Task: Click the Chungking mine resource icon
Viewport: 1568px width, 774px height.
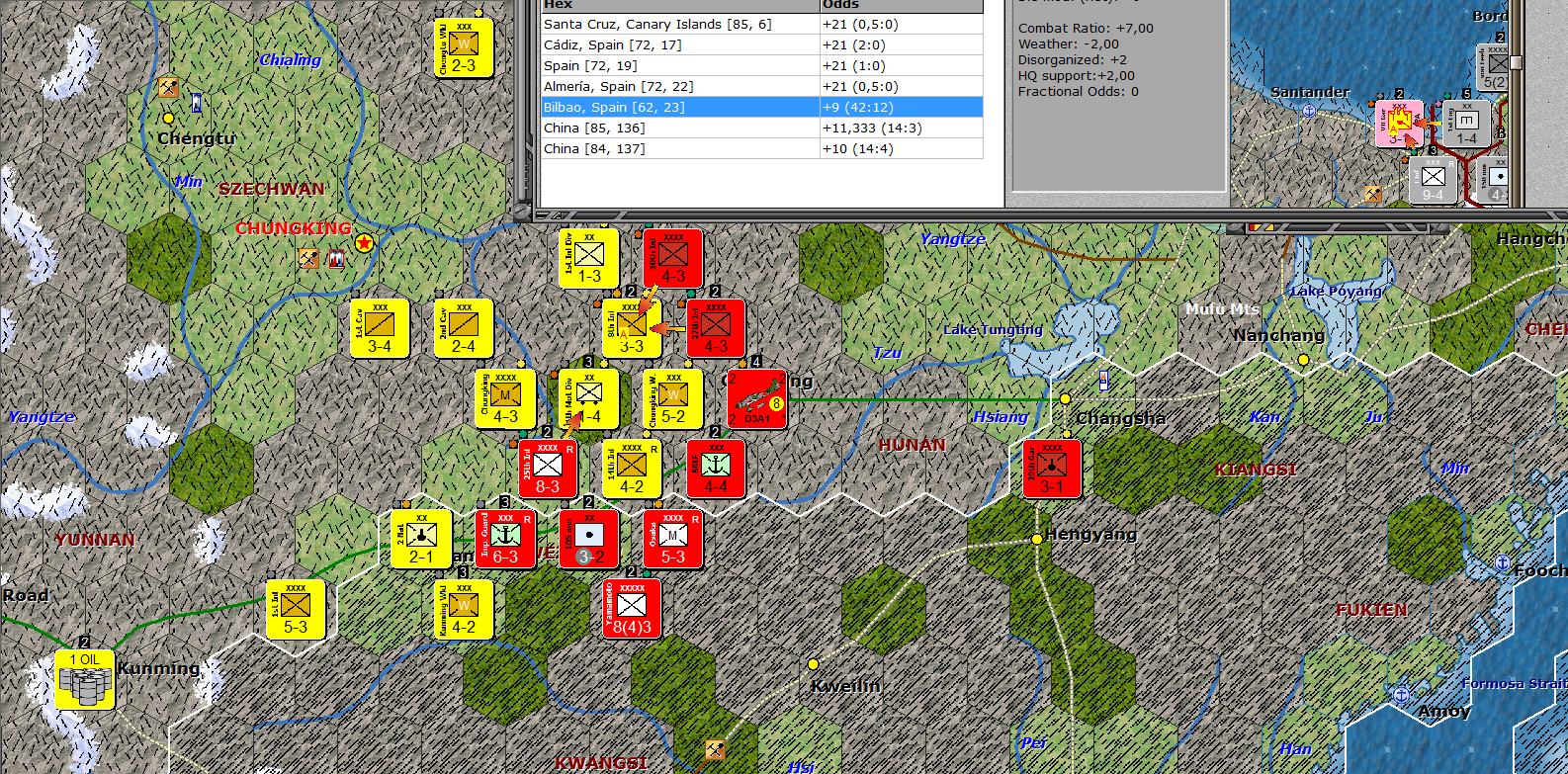Action: 309,258
